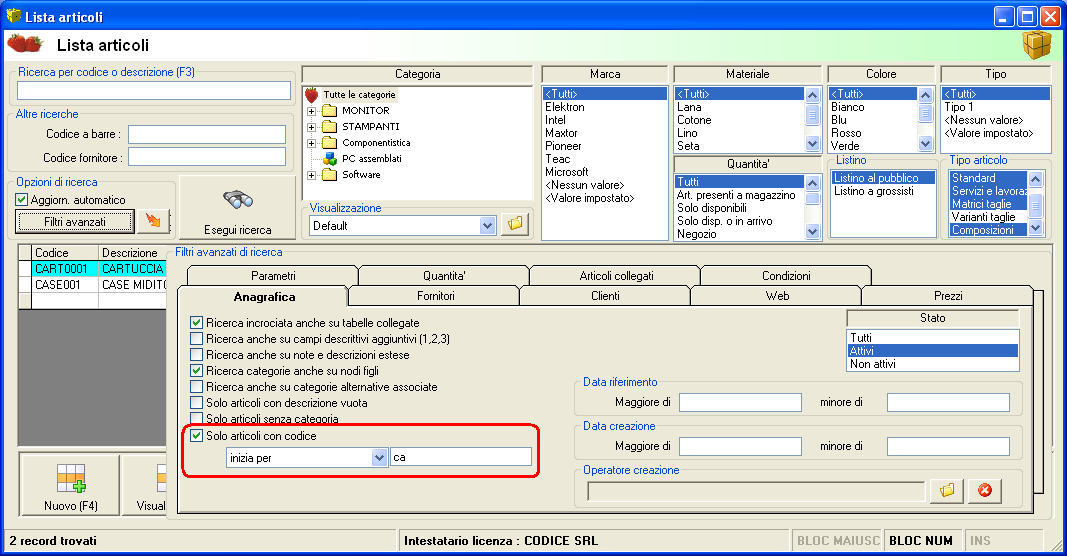Switch to the Quantita' tab
Screen dimensions: 1067x556
444,276
